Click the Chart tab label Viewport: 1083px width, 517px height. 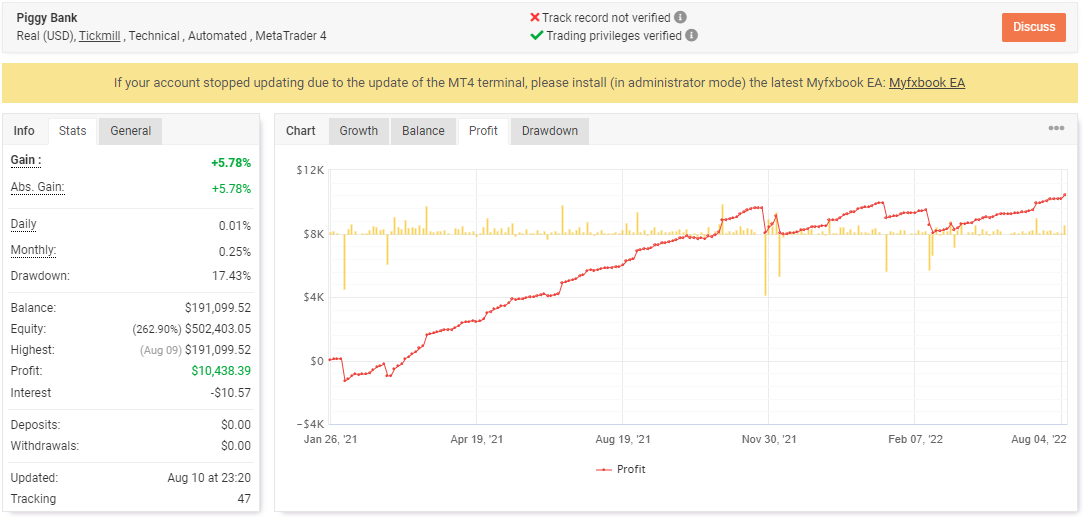300,130
